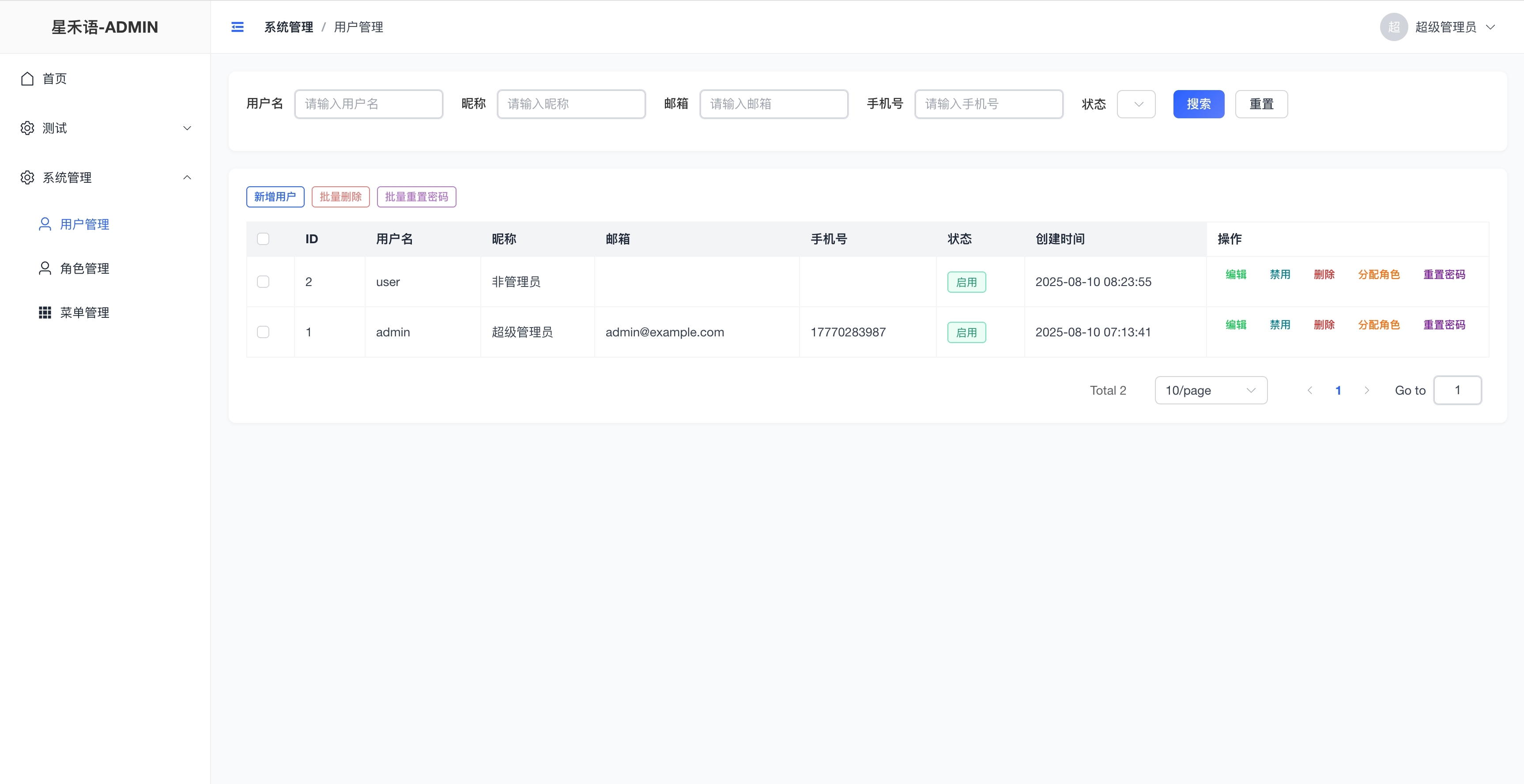
Task: Click the person icon beside 用户管理
Action: (45, 224)
